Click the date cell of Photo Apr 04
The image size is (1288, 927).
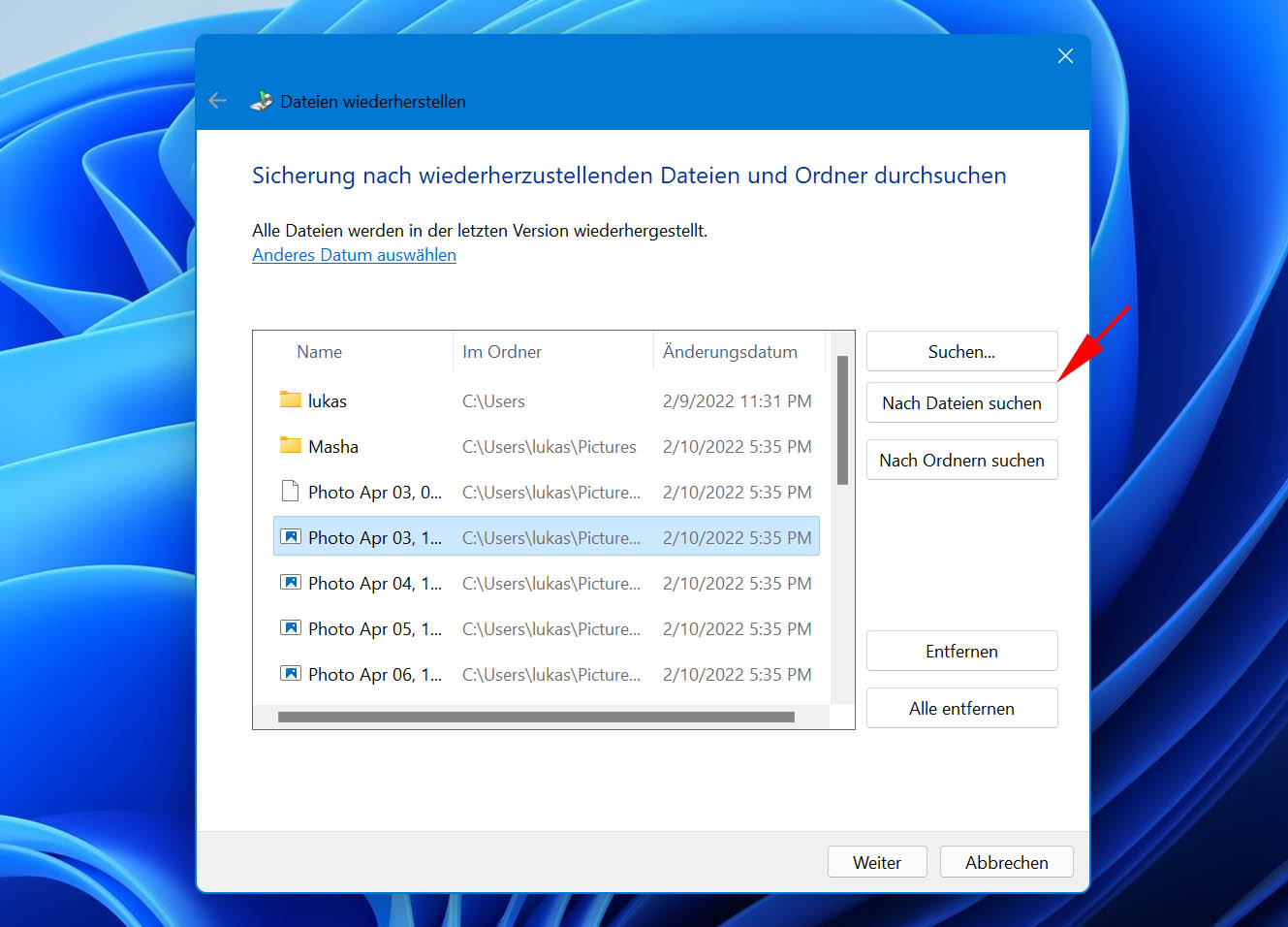coord(738,583)
